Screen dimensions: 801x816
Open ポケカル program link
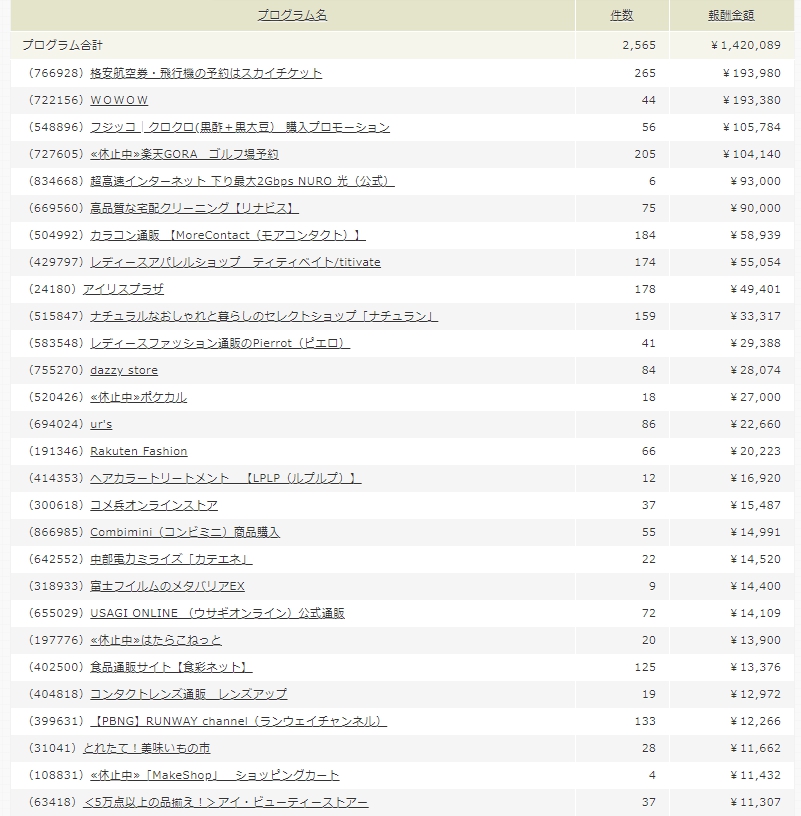pyautogui.click(x=138, y=398)
